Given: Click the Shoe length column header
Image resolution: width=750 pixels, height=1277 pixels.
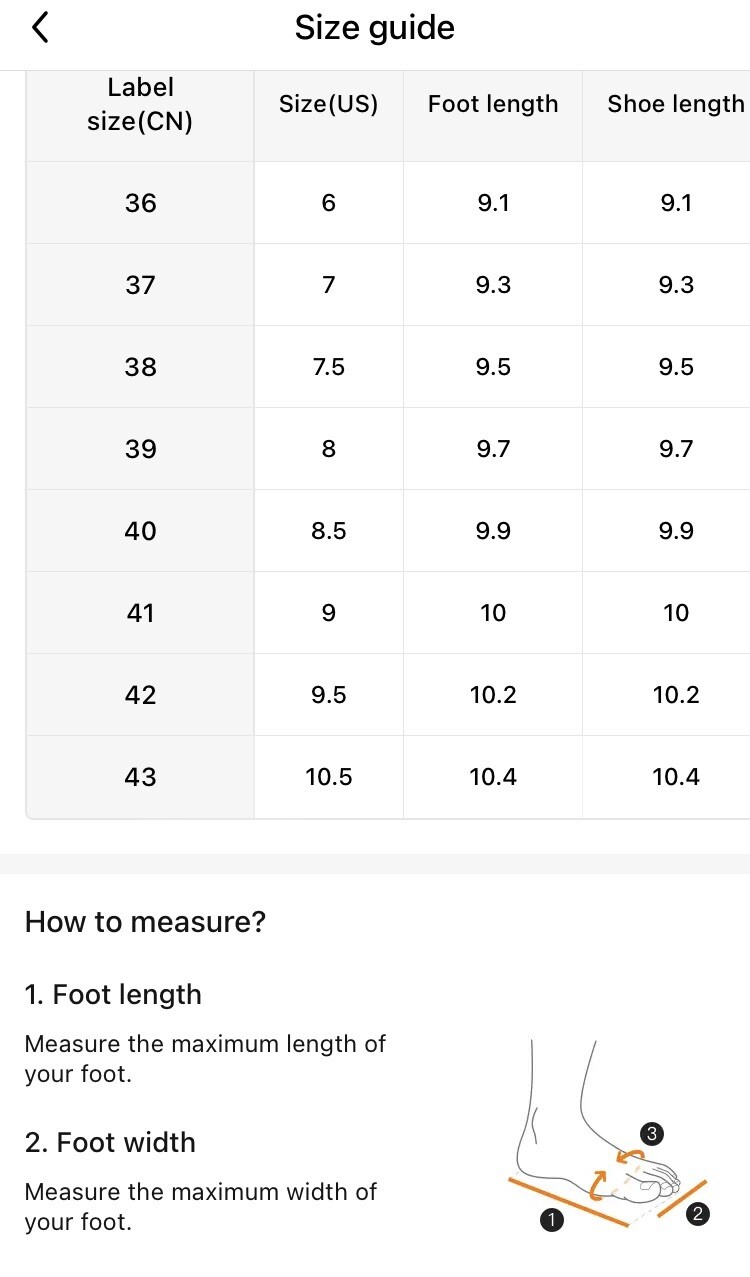Looking at the screenshot, I should [676, 105].
